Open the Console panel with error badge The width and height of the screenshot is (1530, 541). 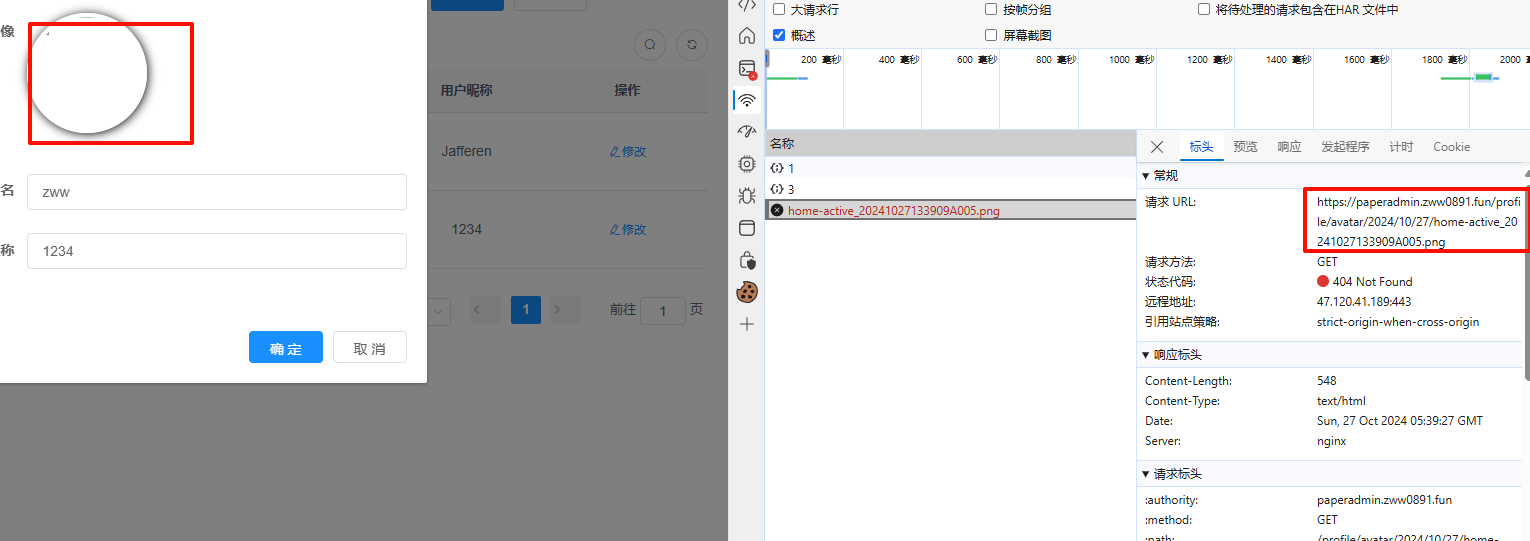pyautogui.click(x=746, y=69)
